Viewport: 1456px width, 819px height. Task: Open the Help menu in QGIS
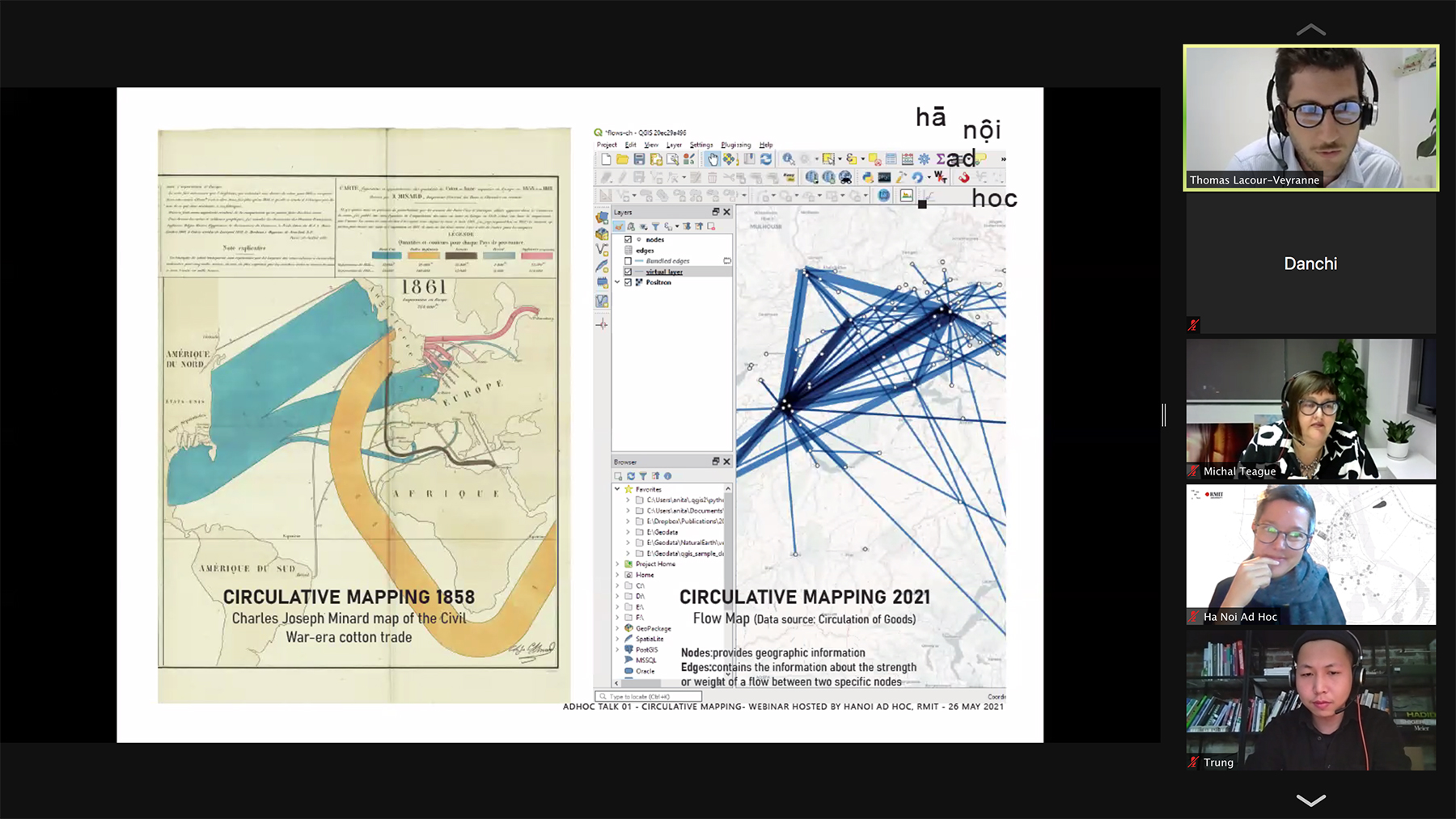766,145
